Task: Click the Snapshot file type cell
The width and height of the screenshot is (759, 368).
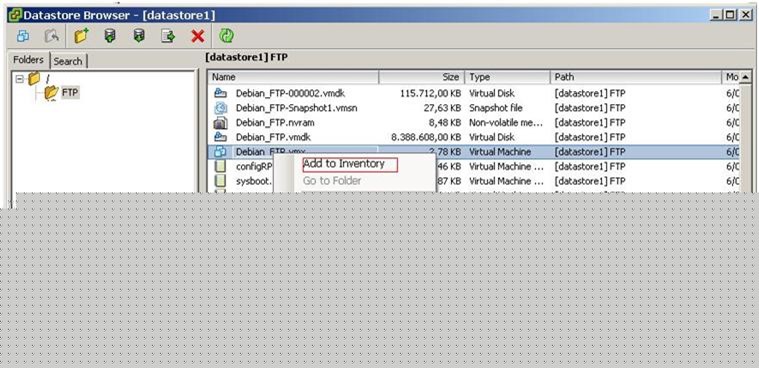Action: point(496,108)
